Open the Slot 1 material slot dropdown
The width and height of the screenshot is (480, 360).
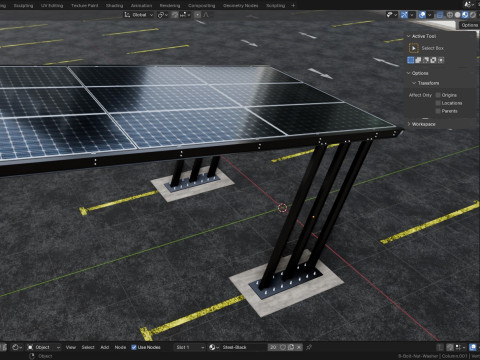click(190, 347)
